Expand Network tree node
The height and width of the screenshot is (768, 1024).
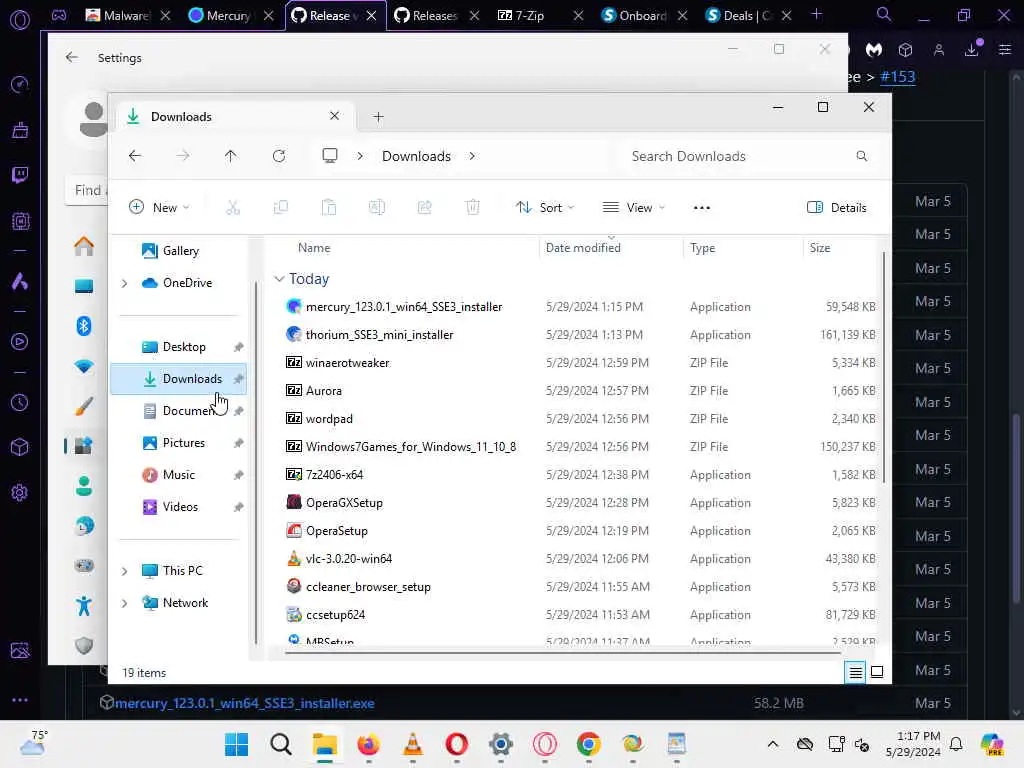[x=124, y=603]
